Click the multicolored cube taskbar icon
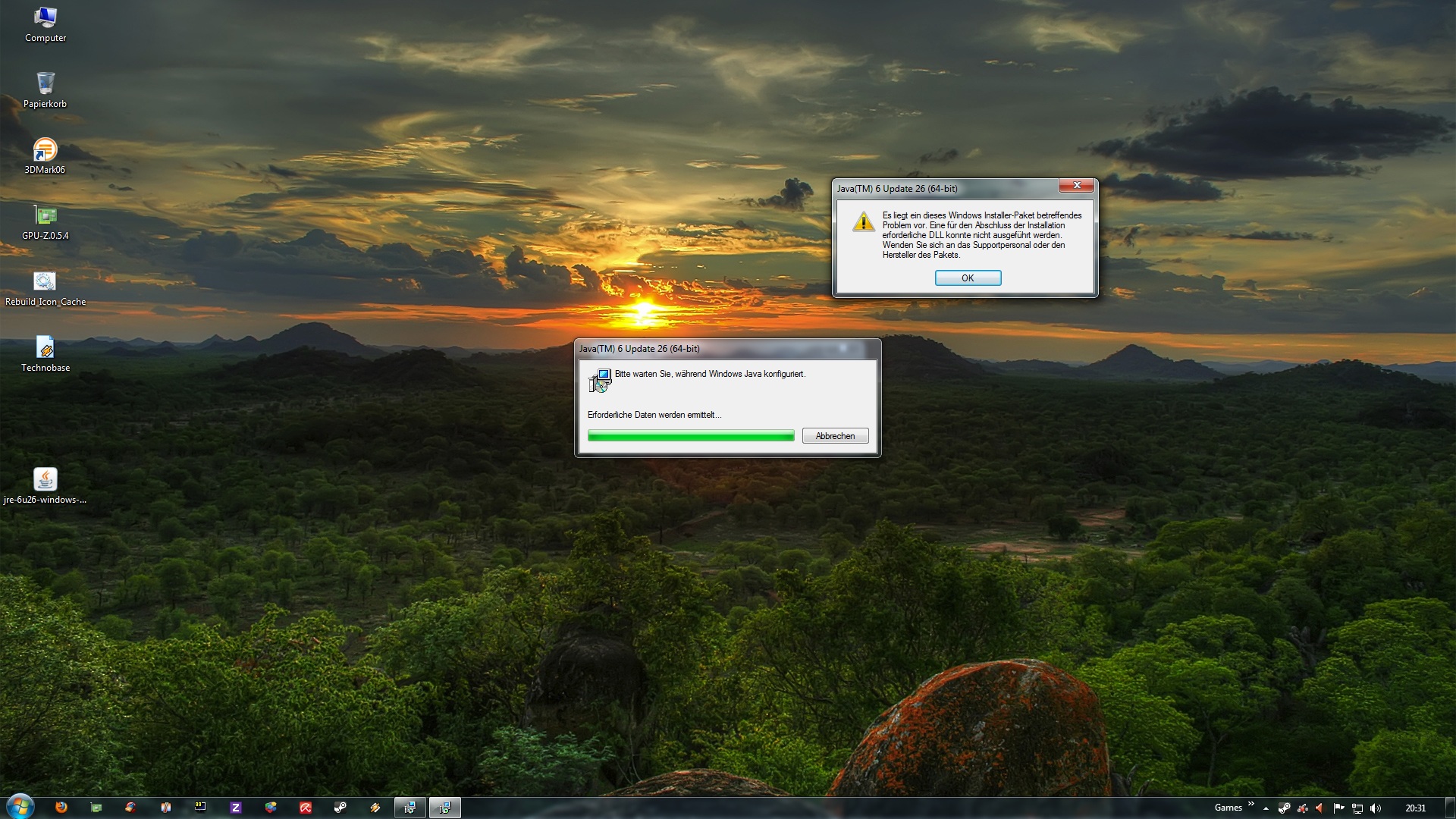The height and width of the screenshot is (819, 1456). click(x=271, y=808)
